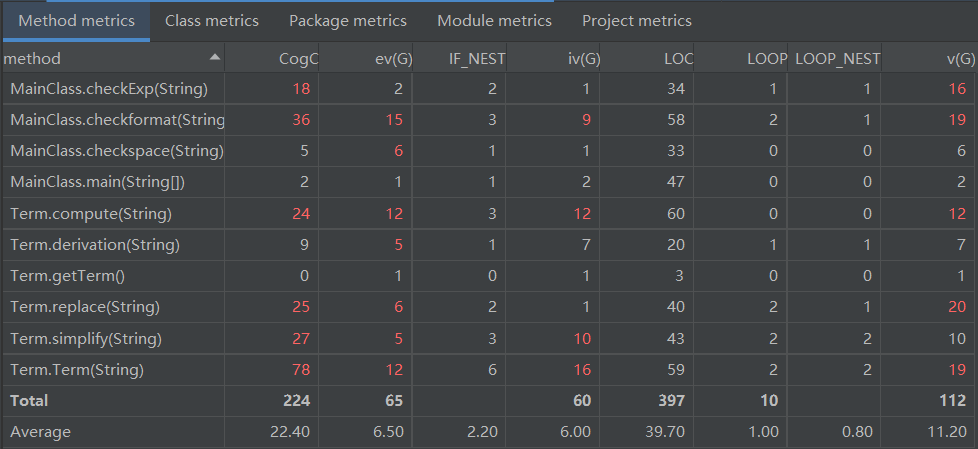This screenshot has height=449, width=978.
Task: Click the Average row label
Action: pyautogui.click(x=41, y=432)
